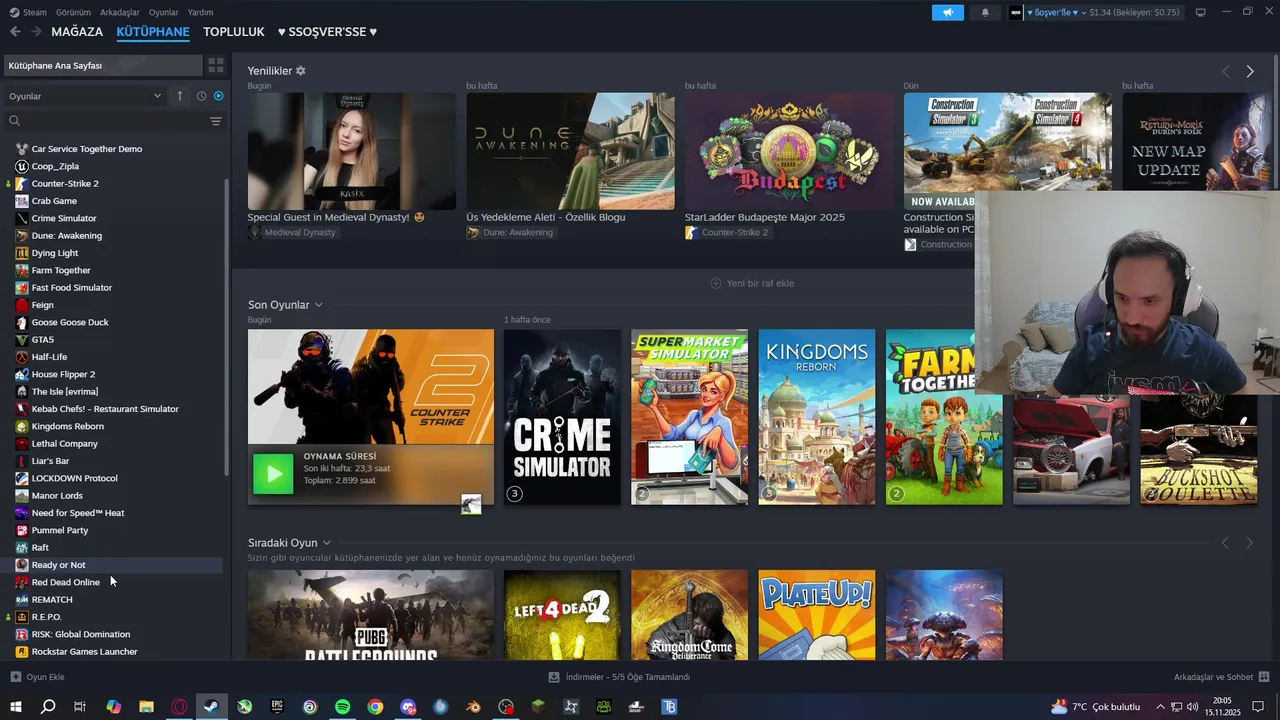Open Google Chrome from taskbar
Viewport: 1280px width, 720px height.
coord(375,707)
